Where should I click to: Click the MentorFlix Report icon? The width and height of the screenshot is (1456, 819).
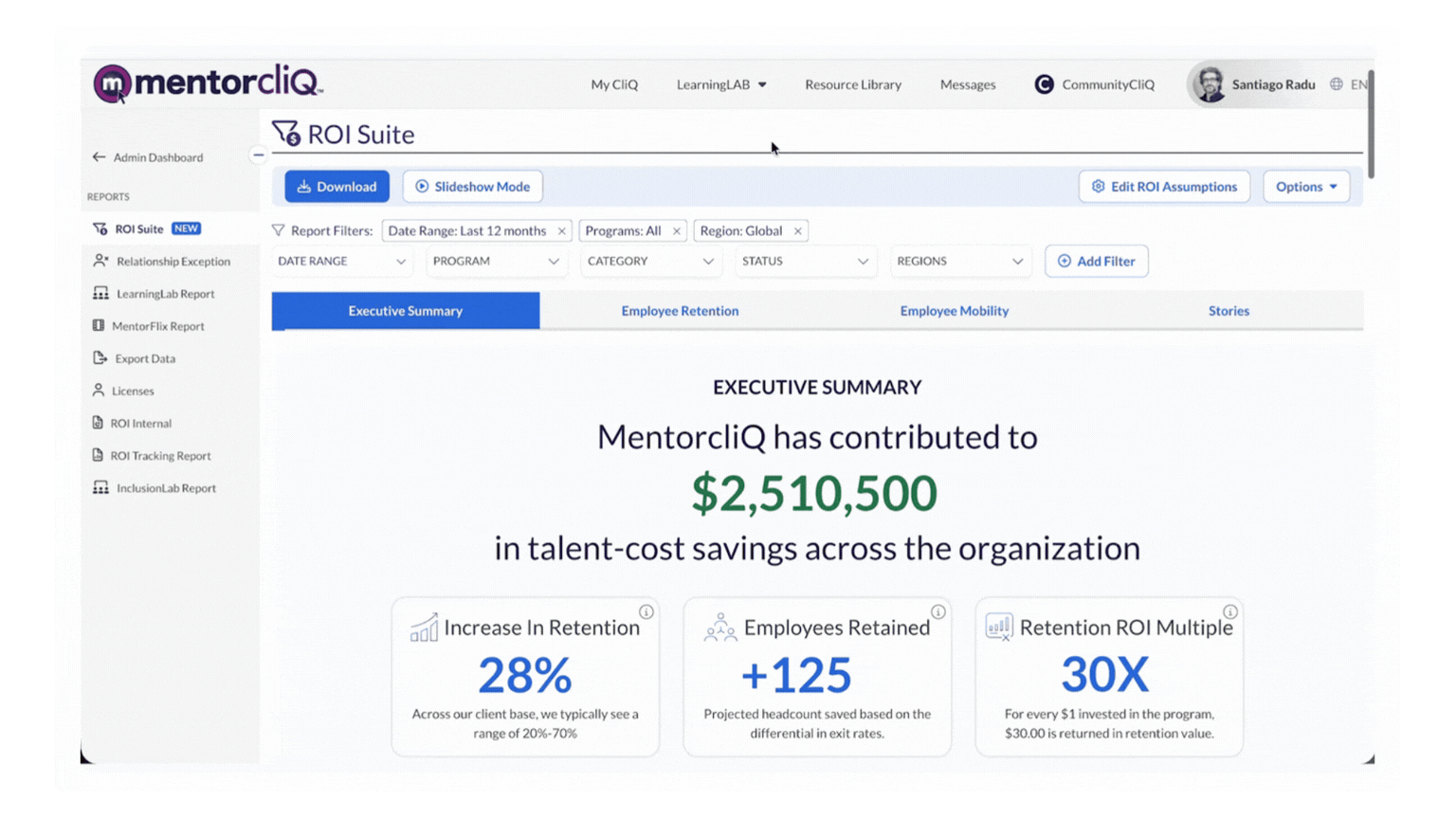99,326
